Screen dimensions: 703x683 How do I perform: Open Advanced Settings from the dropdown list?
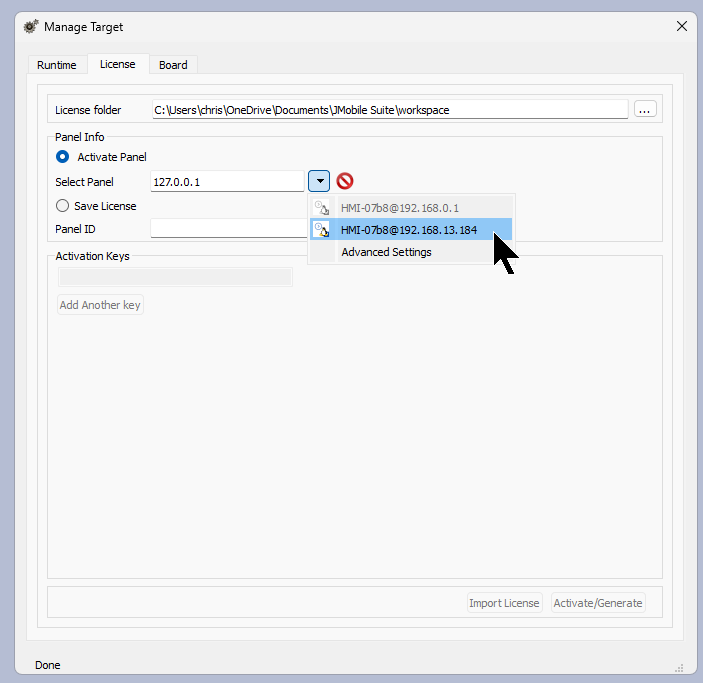tap(411, 252)
